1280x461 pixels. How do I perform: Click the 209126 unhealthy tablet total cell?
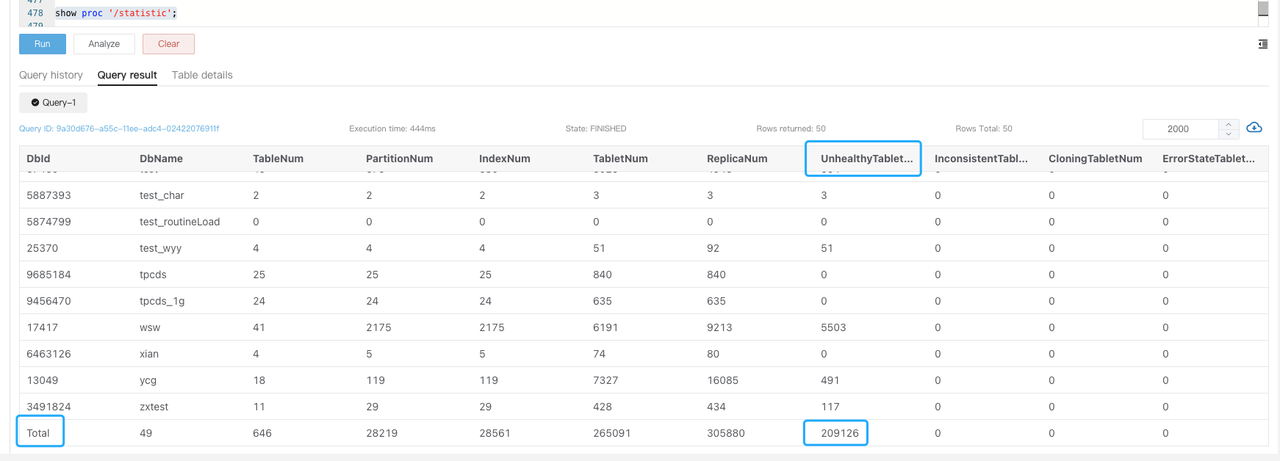point(837,433)
